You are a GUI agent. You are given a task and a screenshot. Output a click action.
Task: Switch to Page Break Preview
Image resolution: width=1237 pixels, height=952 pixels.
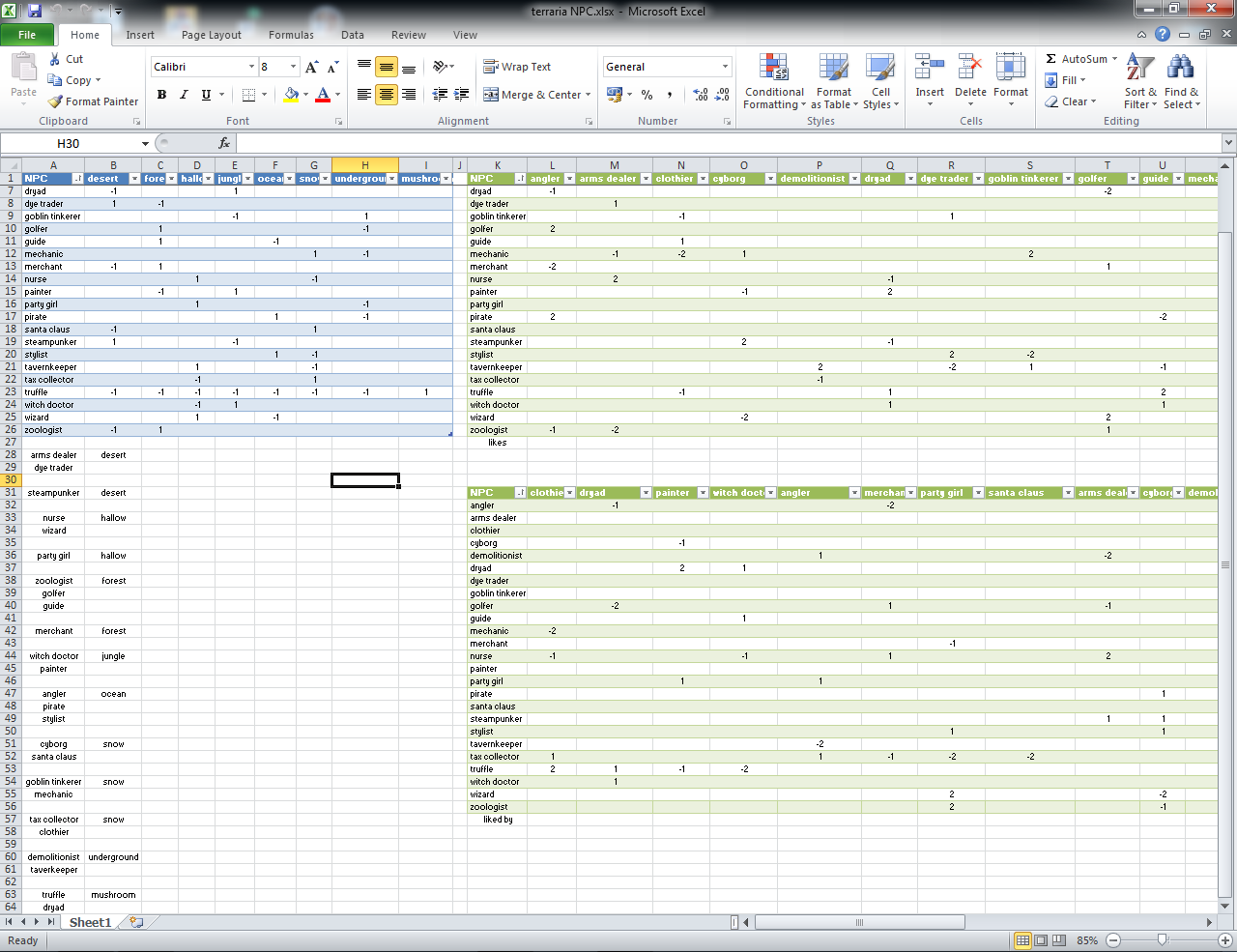(1058, 940)
